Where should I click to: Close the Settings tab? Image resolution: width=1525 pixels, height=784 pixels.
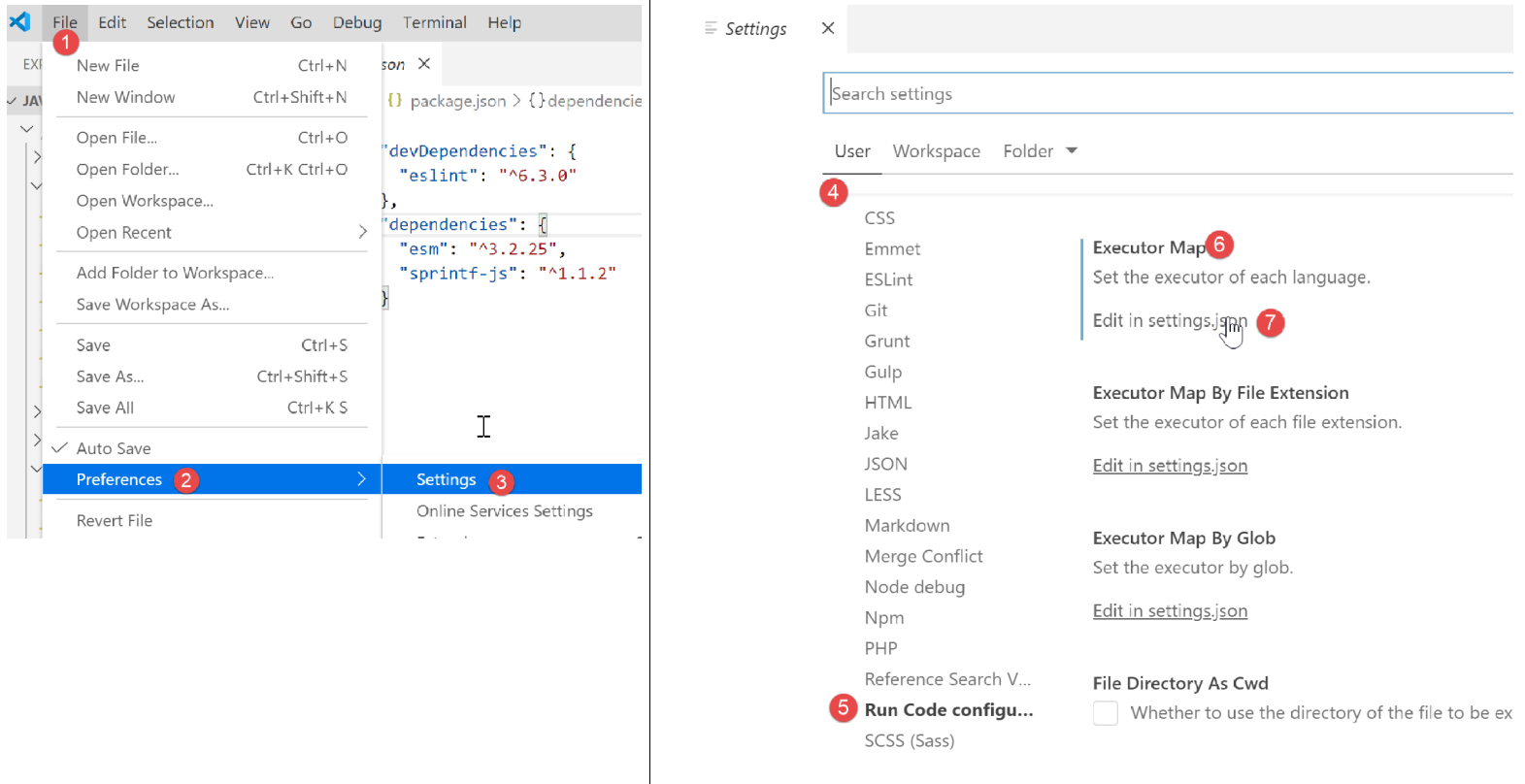tap(828, 28)
